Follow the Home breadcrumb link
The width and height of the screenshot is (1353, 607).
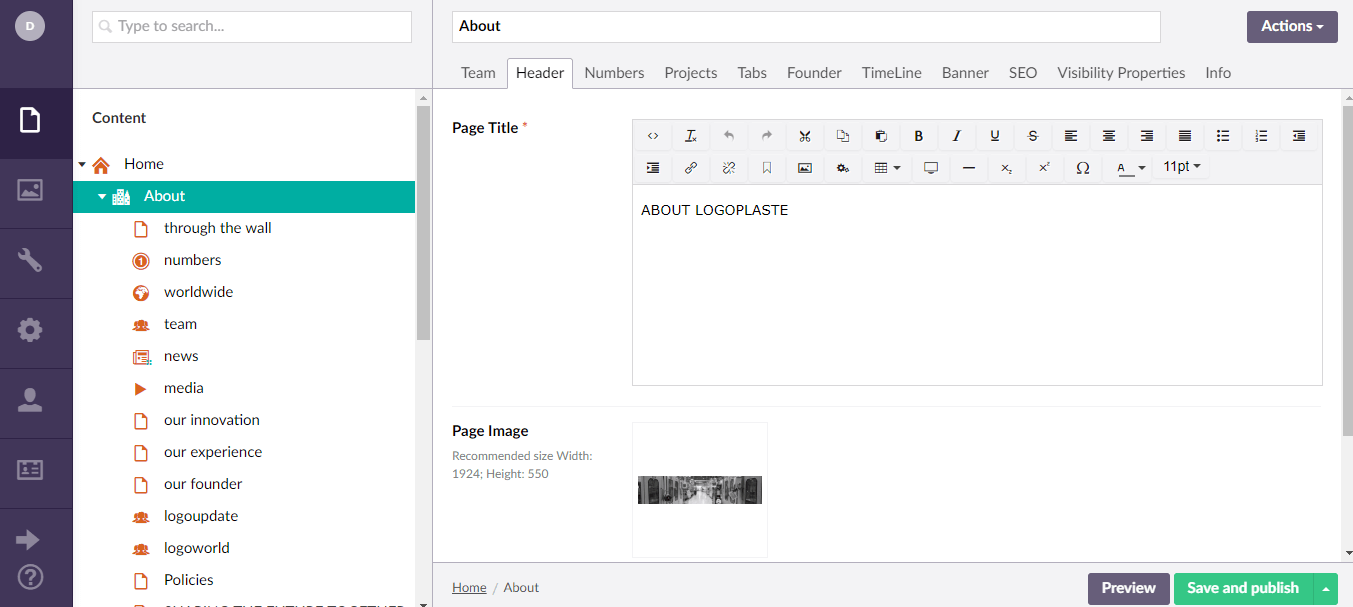(x=468, y=587)
